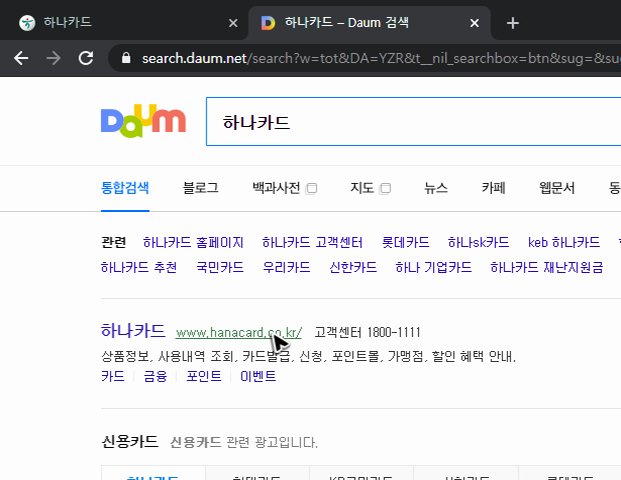Search related term 하나카드 고객센터
Screen dimensions: 621x480
(312, 242)
